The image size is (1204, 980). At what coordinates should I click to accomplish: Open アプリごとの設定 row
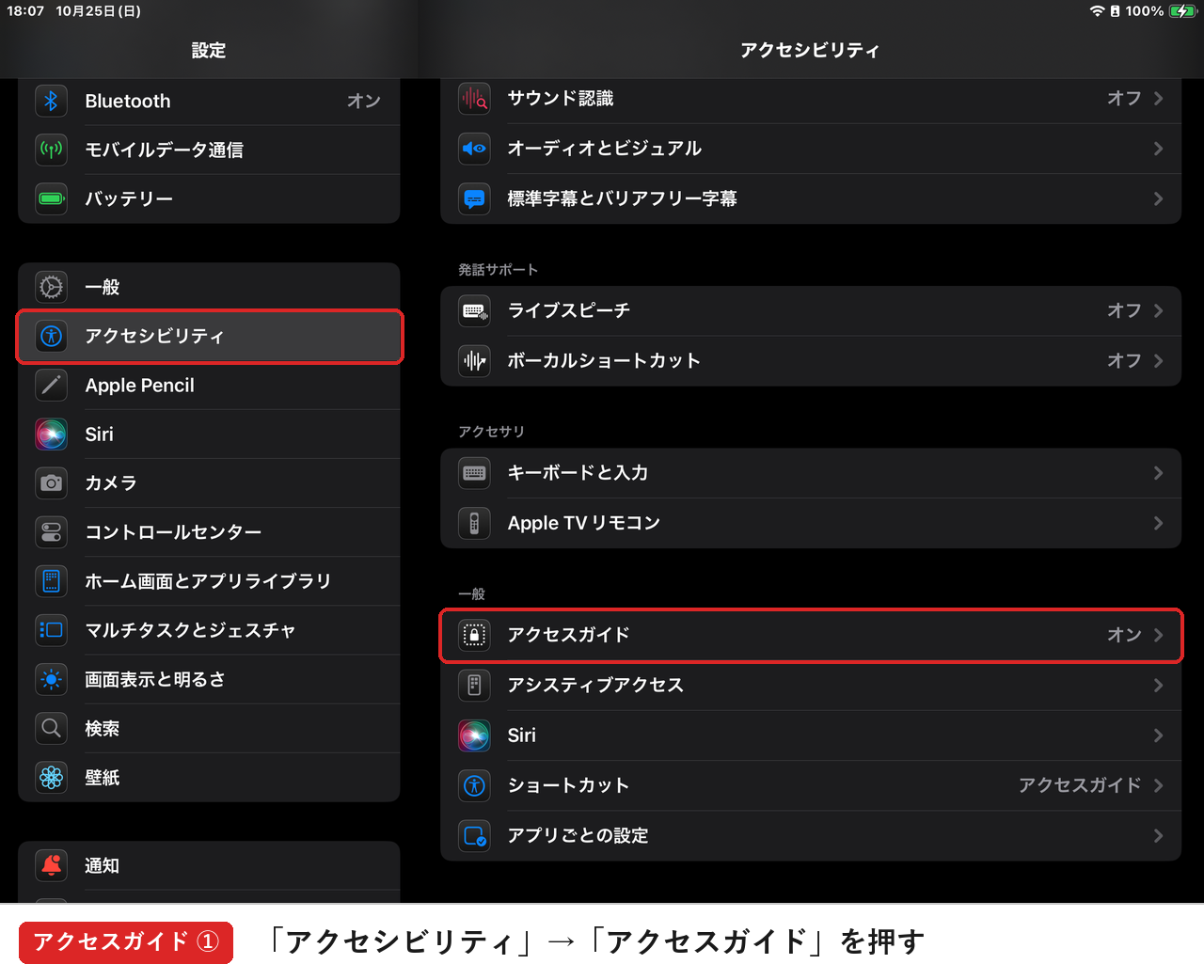coord(811,835)
